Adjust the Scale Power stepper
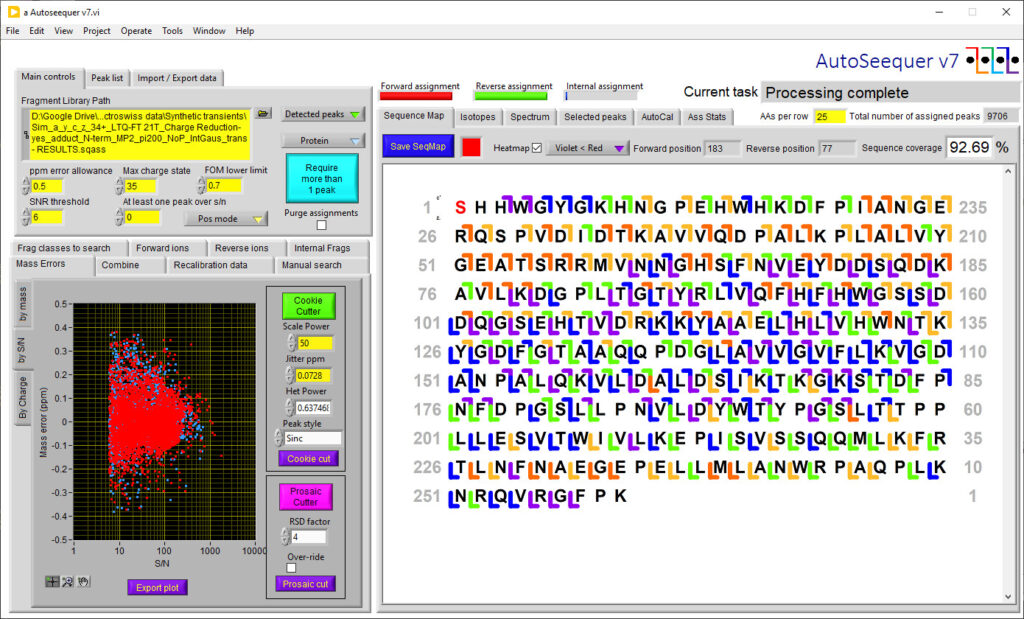Screen dimensions: 1024x619 291,342
